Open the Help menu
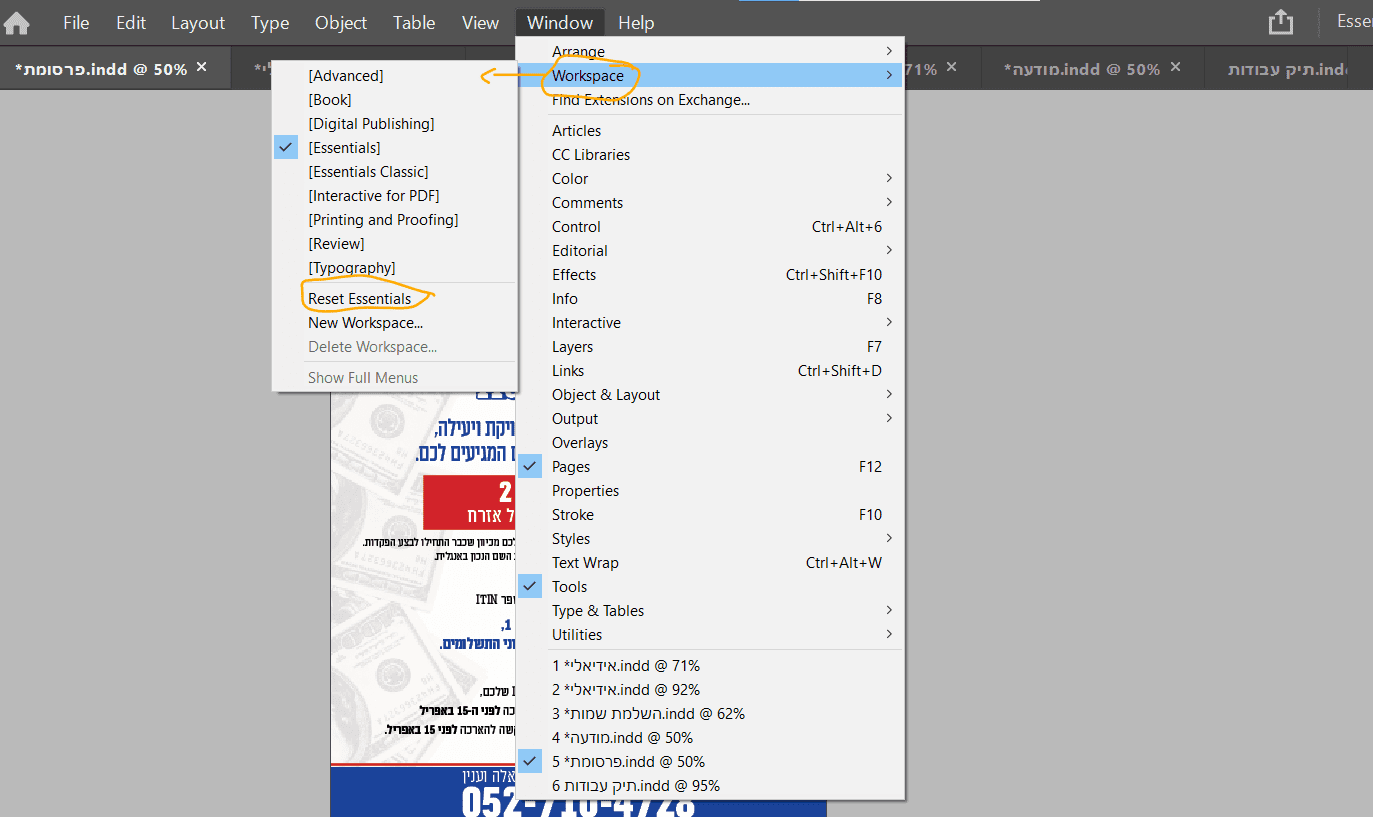This screenshot has width=1373, height=817. pyautogui.click(x=636, y=23)
